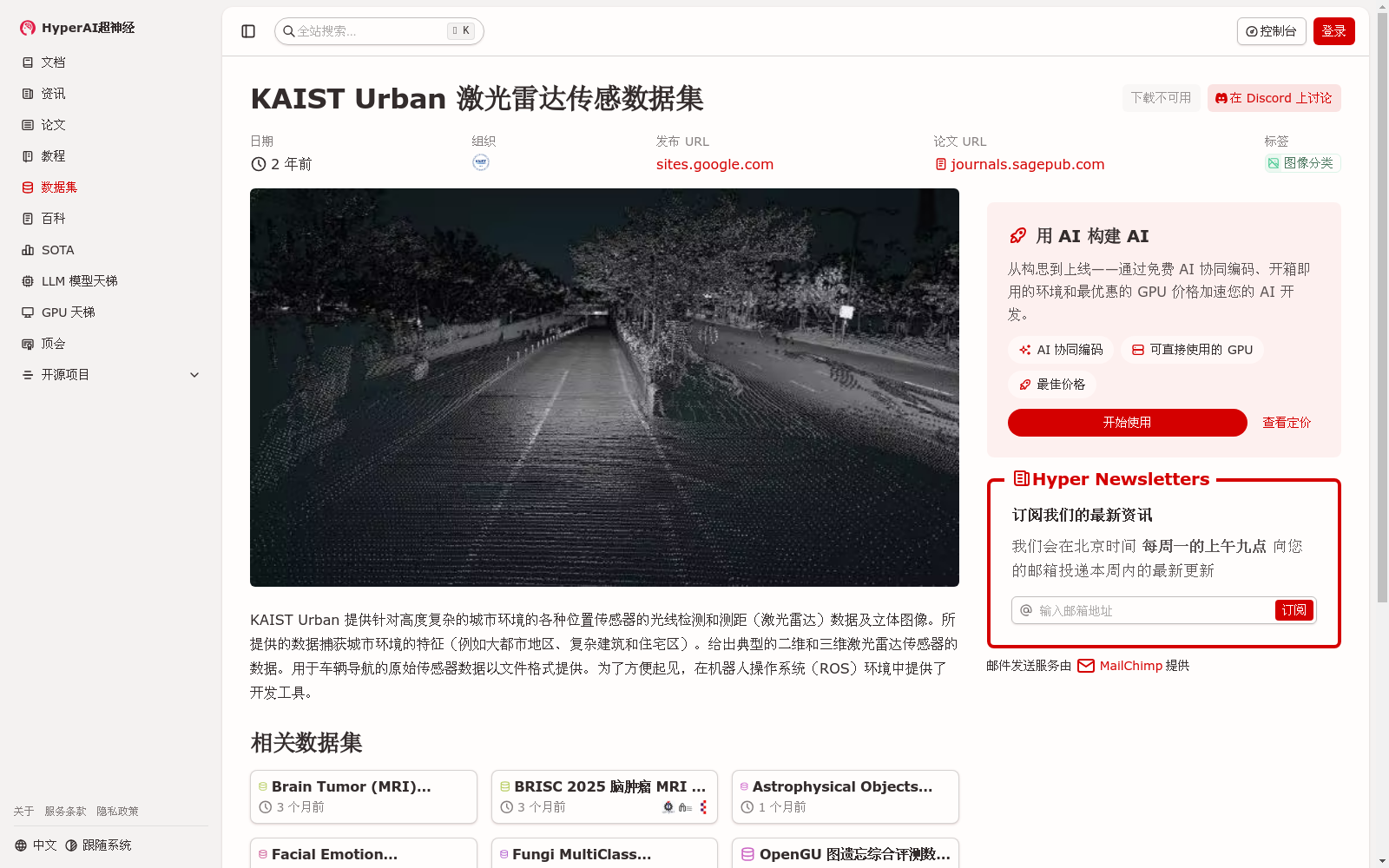Click the organization logo under 组织

(x=481, y=162)
